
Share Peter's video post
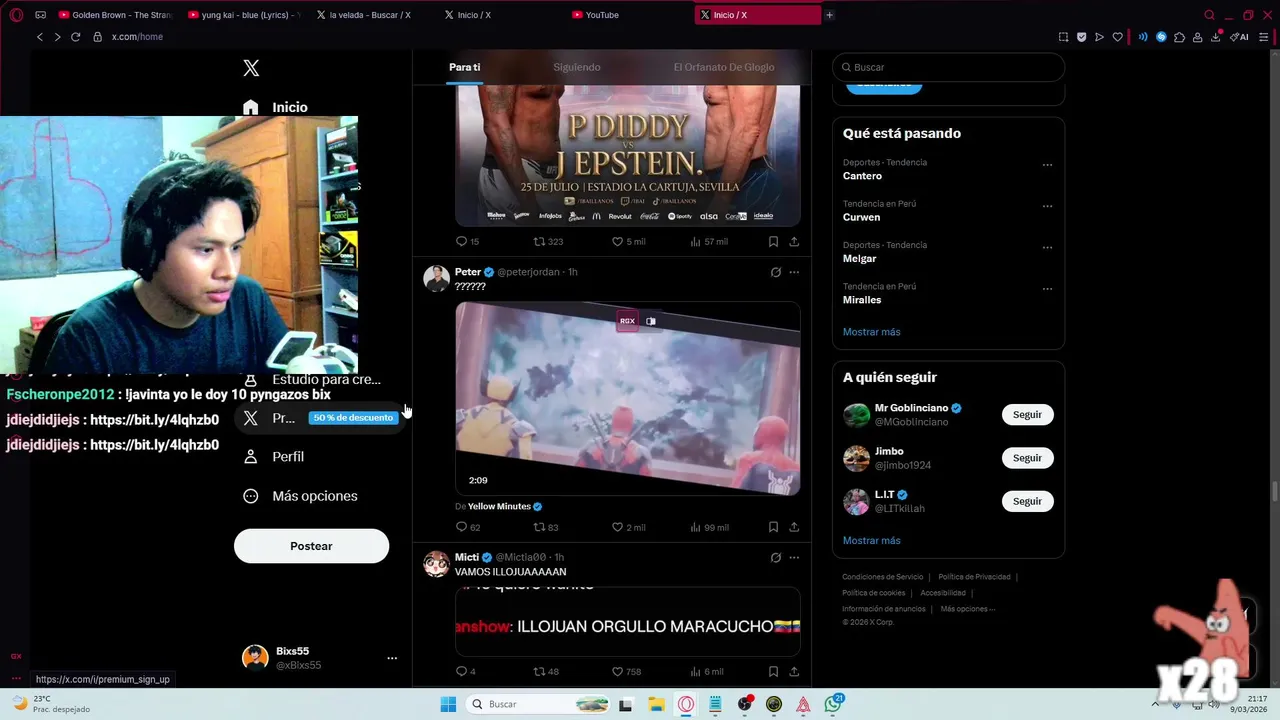[794, 527]
